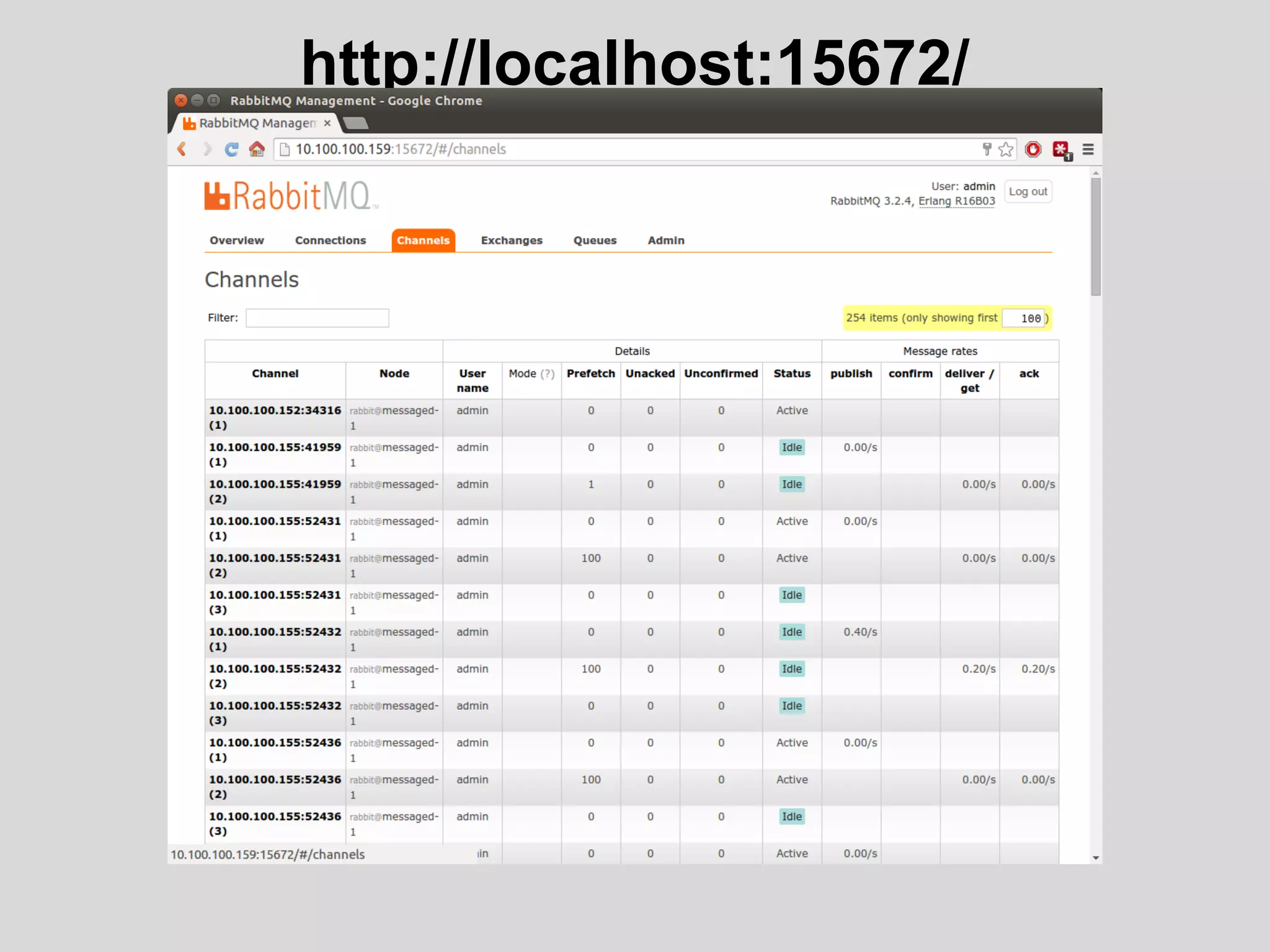
Task: Open channel 10.100.100.155:52436 (3)
Action: tap(275, 824)
